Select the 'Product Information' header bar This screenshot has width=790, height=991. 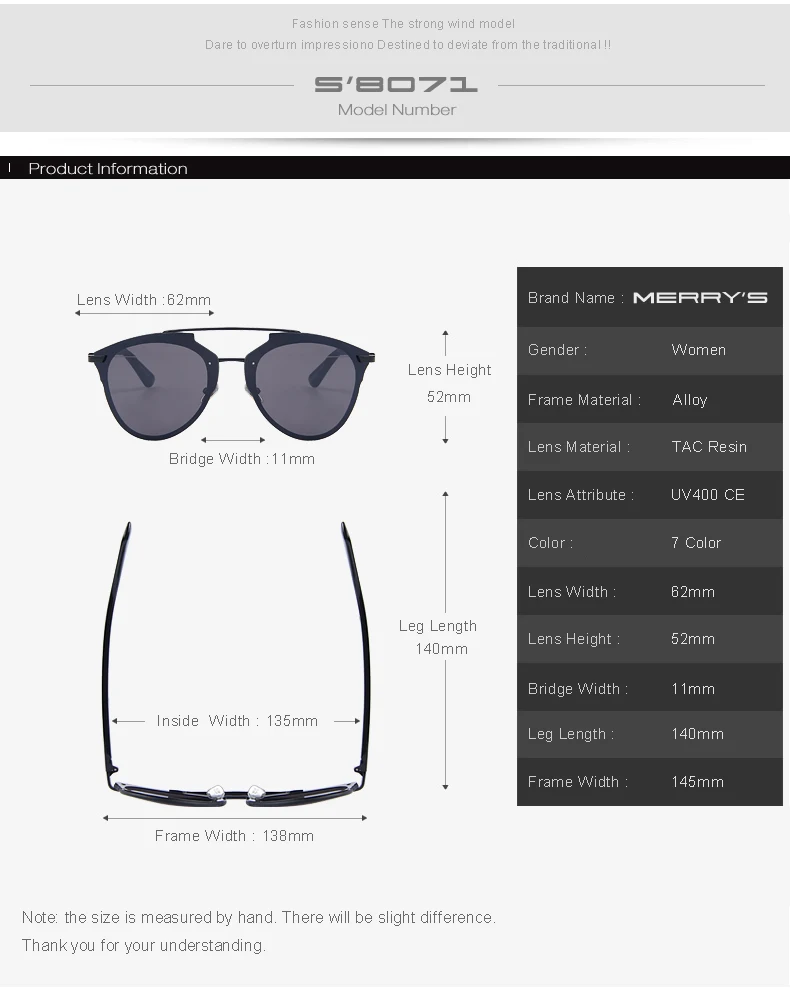pyautogui.click(x=395, y=168)
